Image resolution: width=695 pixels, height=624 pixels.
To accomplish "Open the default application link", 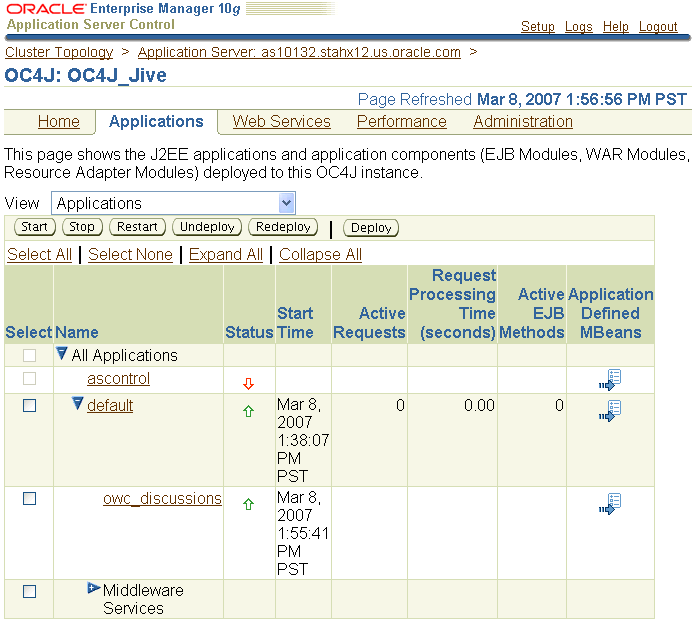I will 110,406.
